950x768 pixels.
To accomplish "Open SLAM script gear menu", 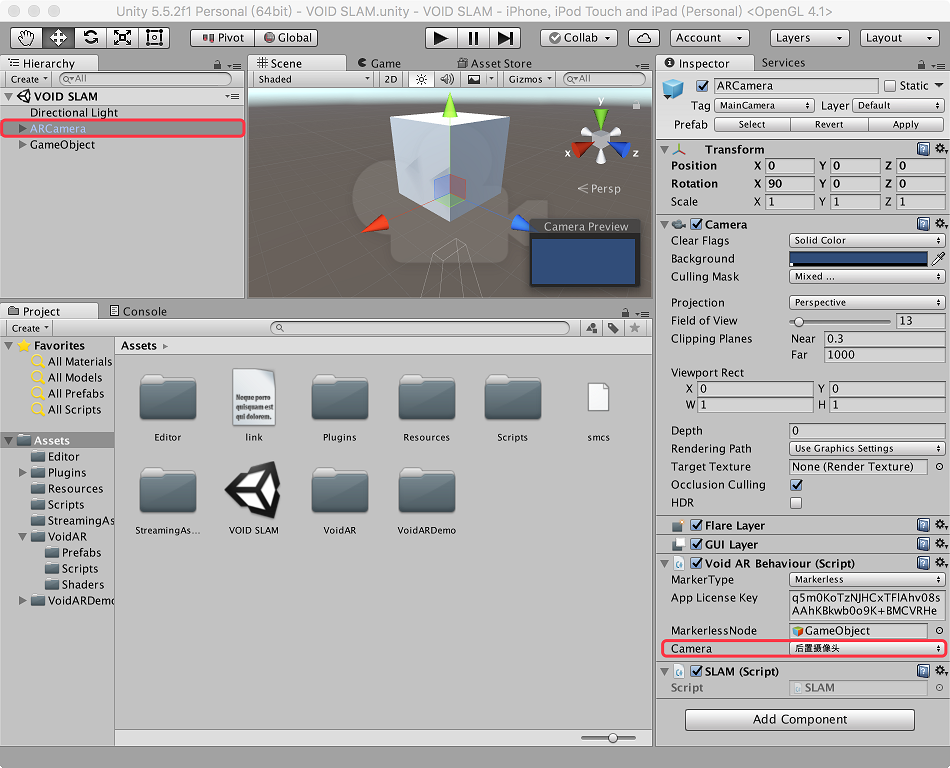I will click(941, 671).
